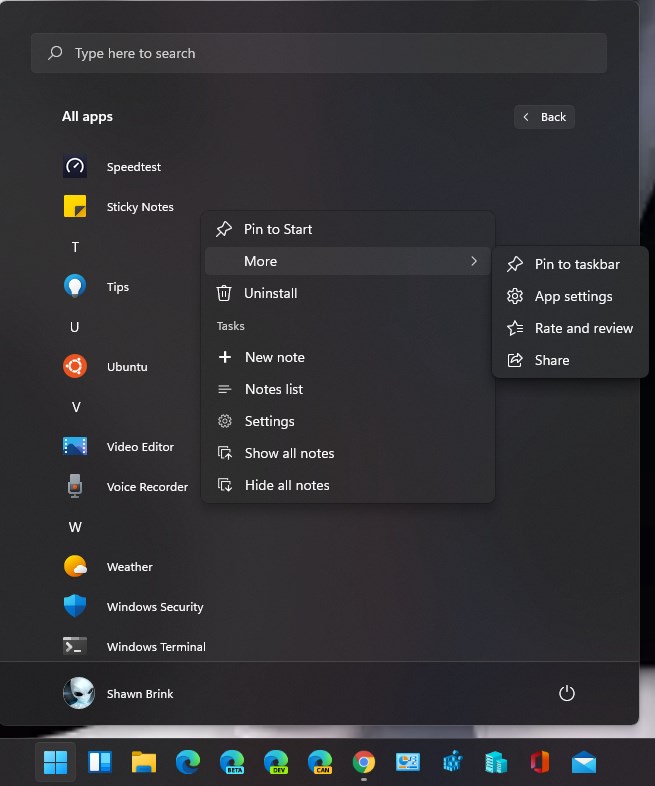The image size is (655, 786).
Task: Click the V letter group header
Action: click(x=76, y=407)
